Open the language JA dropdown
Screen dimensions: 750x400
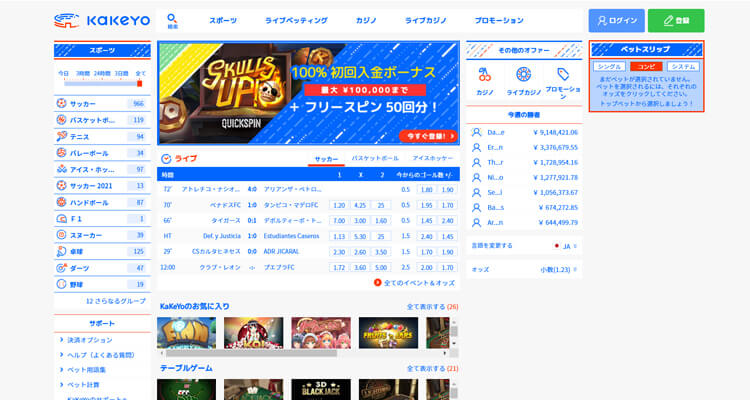pos(566,246)
